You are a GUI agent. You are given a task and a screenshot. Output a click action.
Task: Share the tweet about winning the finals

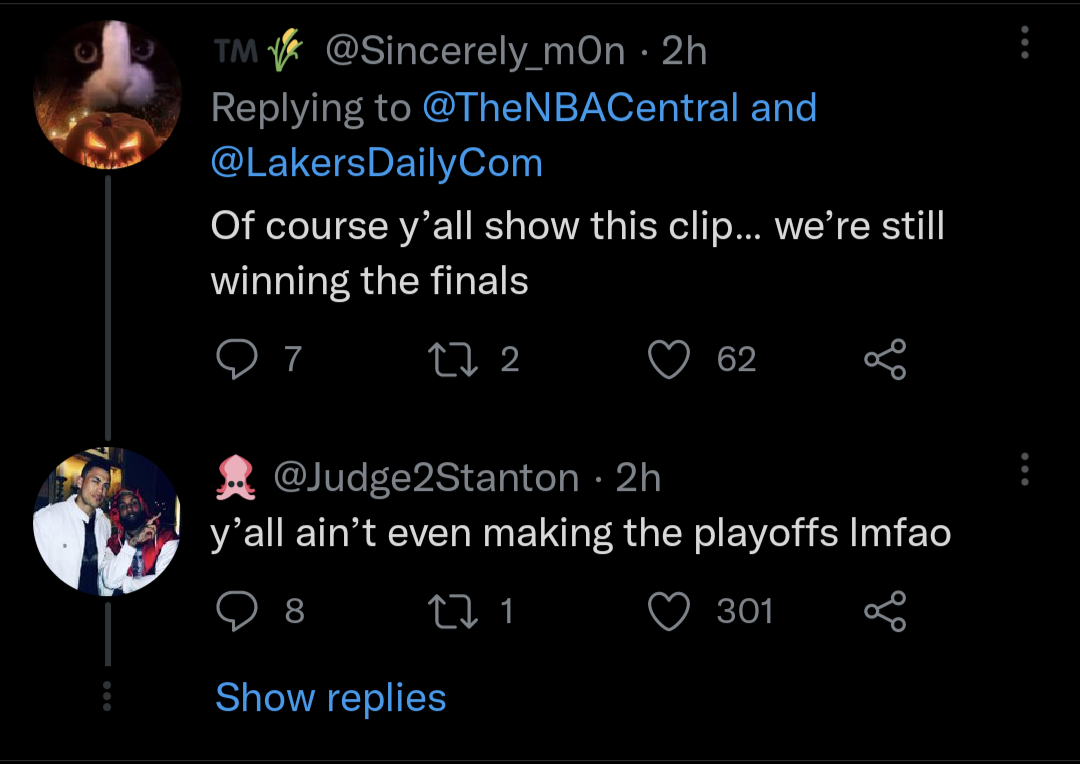point(884,359)
